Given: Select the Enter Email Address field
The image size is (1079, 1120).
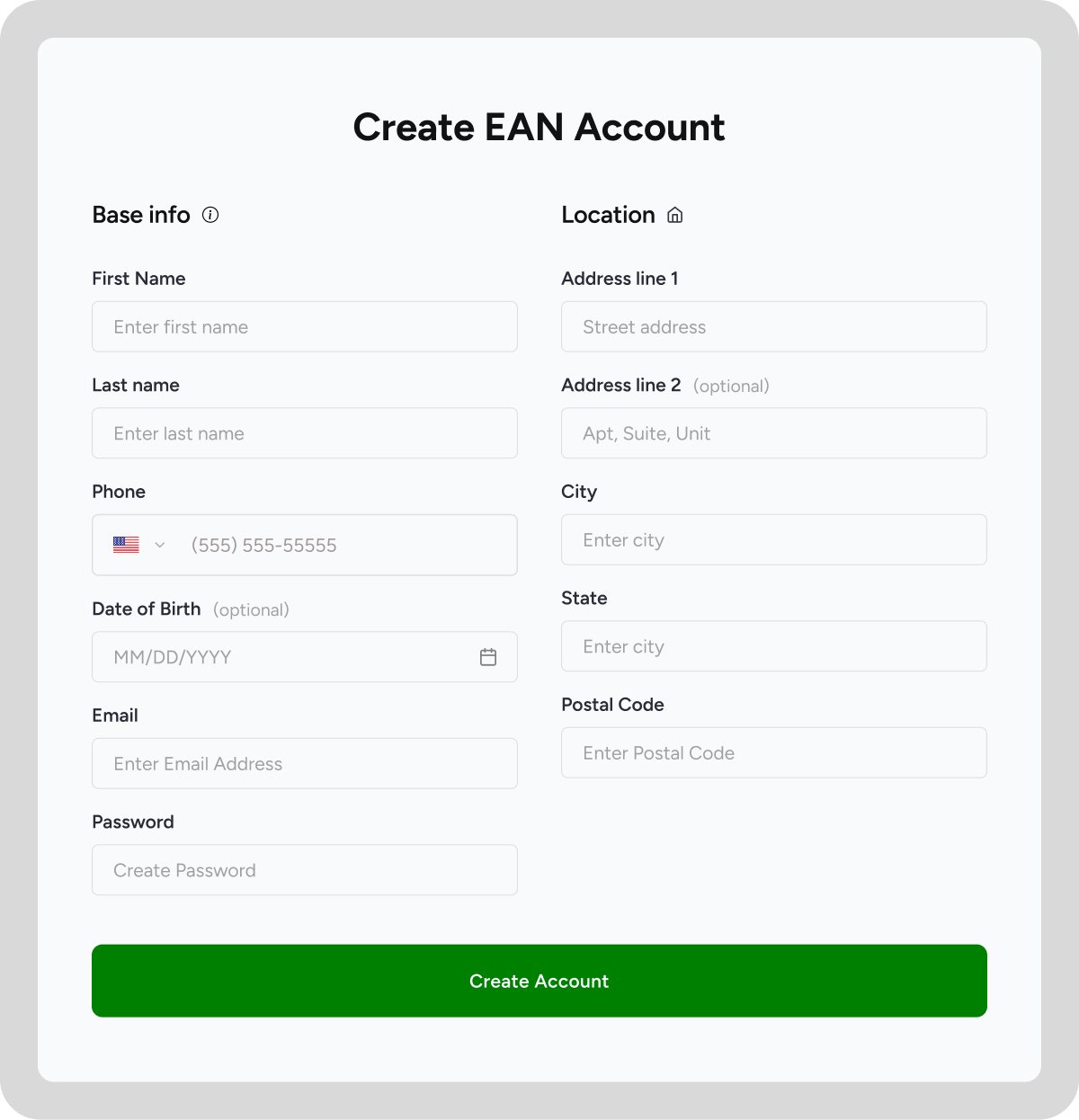Looking at the screenshot, I should coord(304,763).
